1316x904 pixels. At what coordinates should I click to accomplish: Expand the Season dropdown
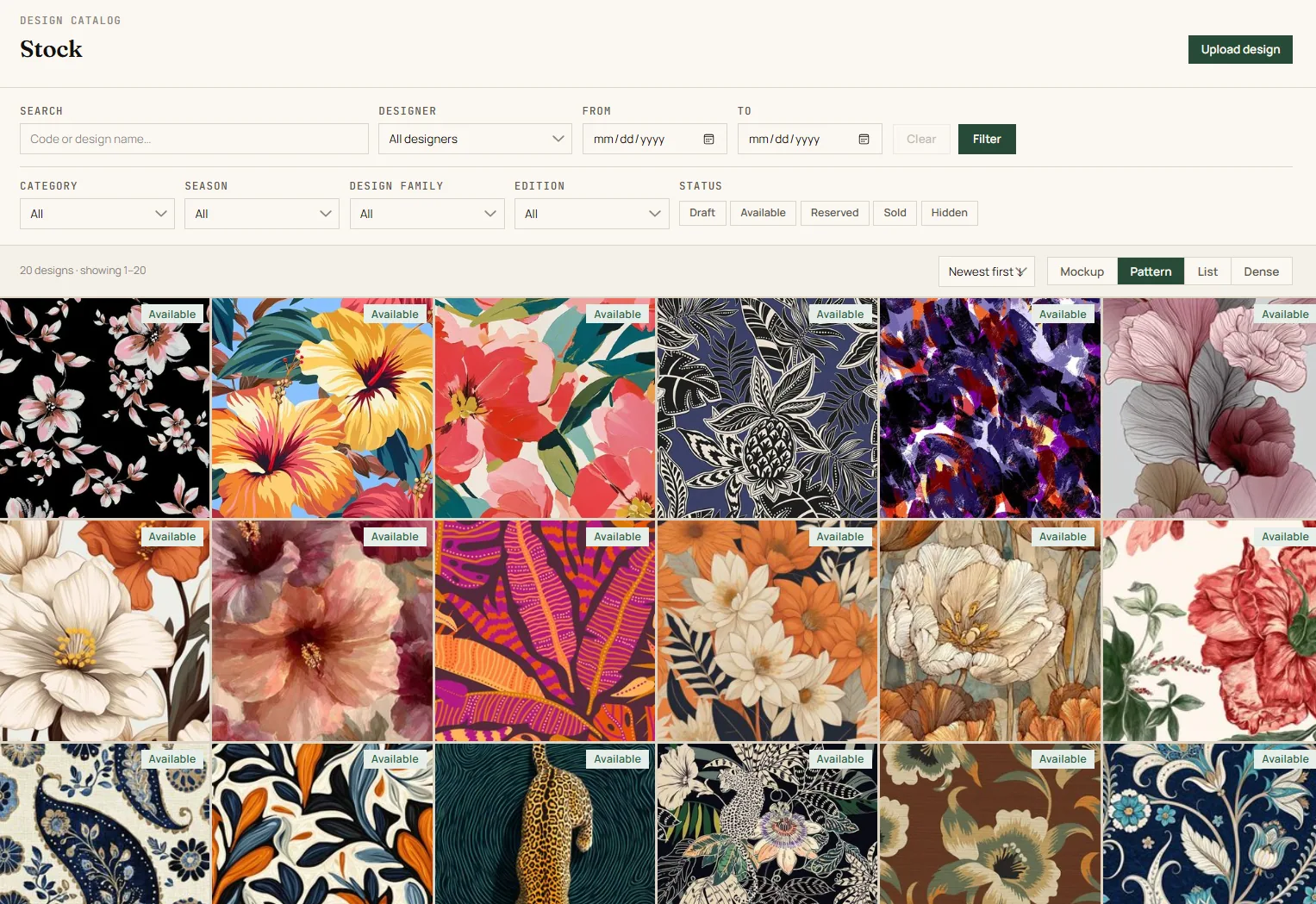(262, 214)
